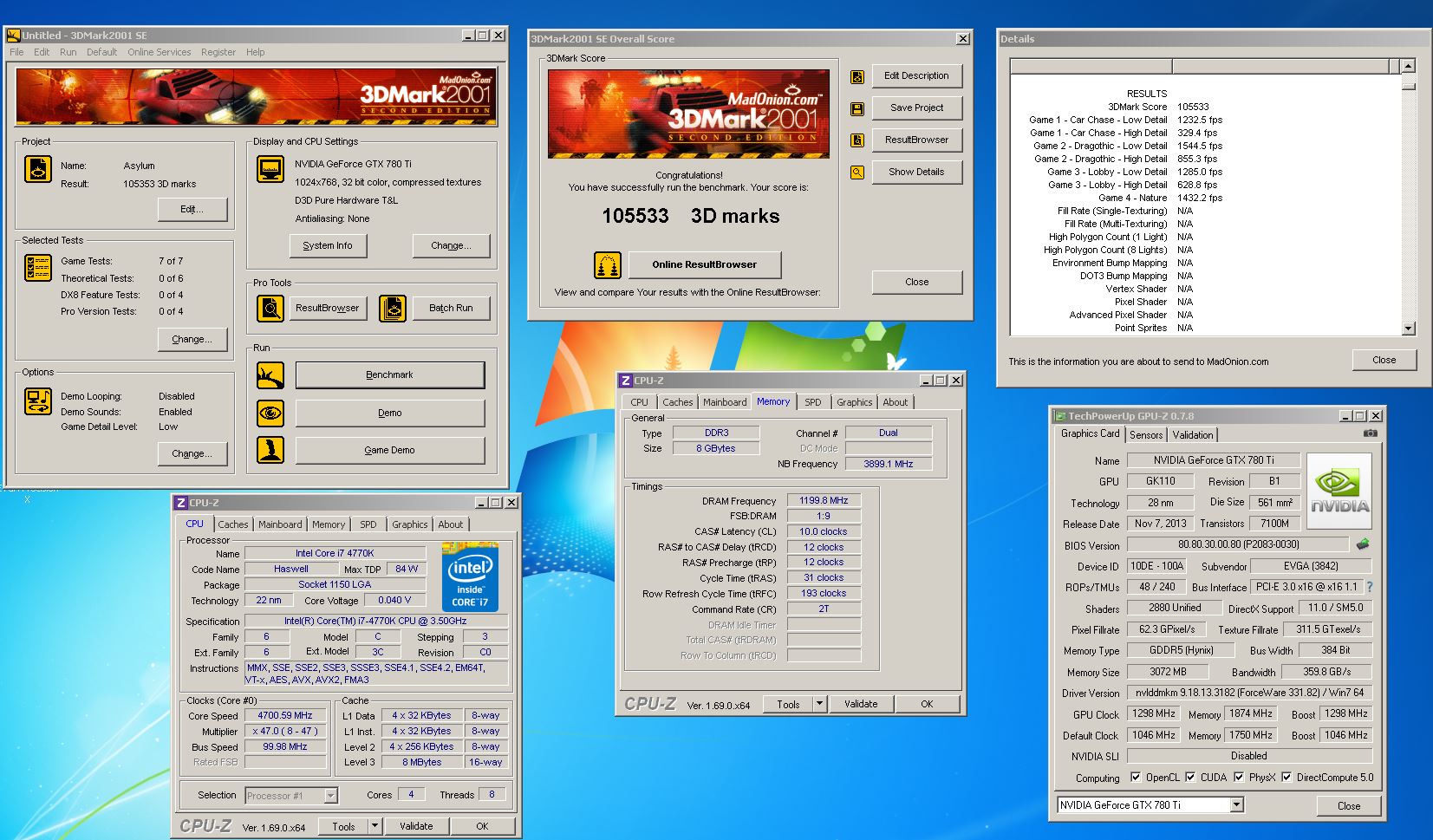Start the Benchmark run

390,375
